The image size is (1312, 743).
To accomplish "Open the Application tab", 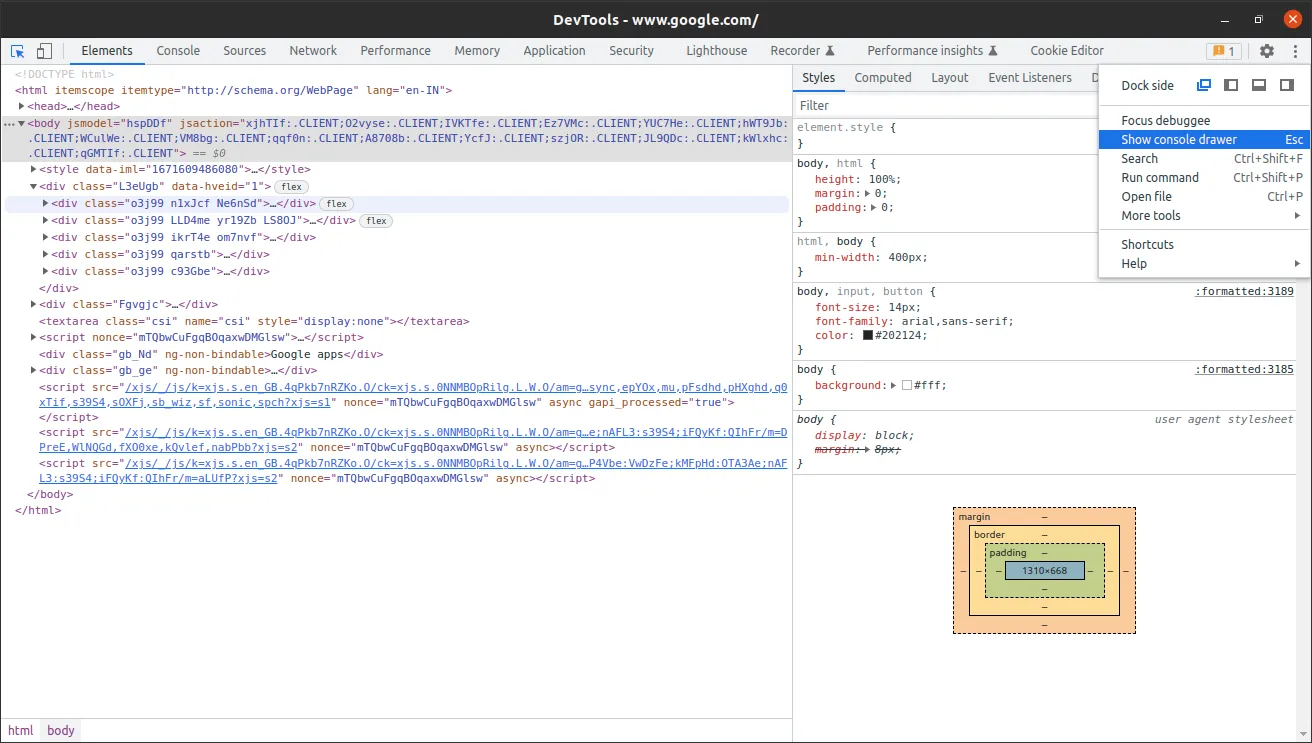I will (554, 51).
